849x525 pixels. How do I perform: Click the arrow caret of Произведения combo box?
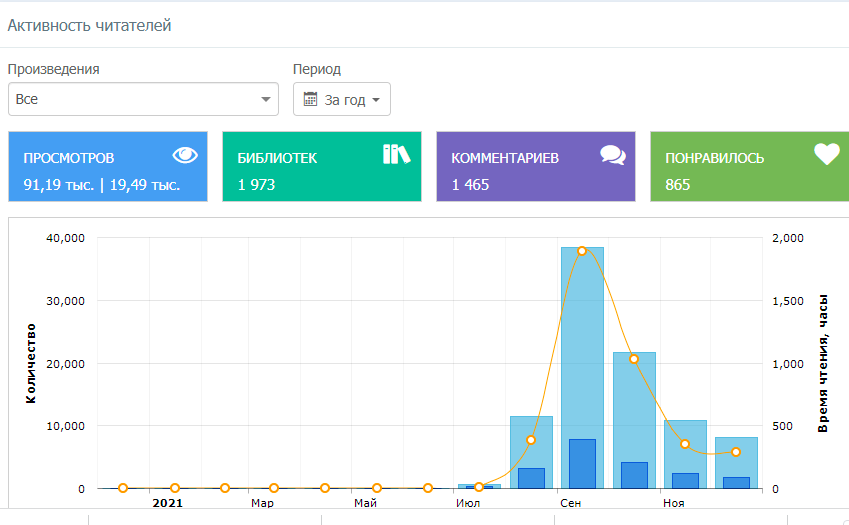tap(265, 100)
